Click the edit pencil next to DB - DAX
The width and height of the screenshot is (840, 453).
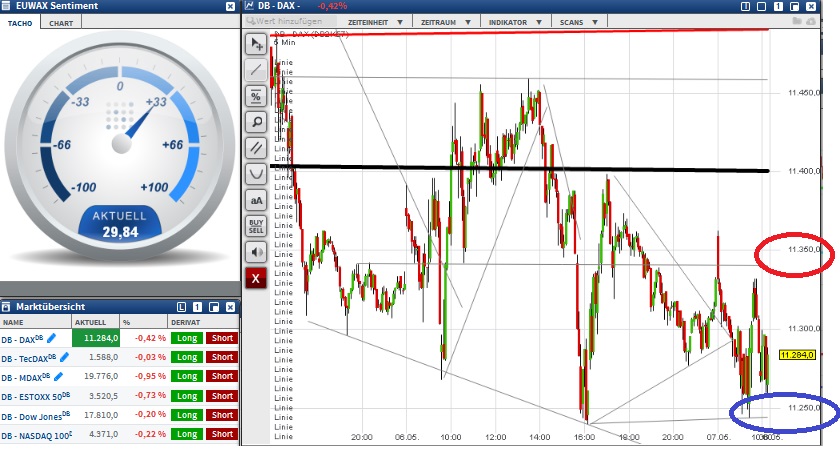(51, 338)
